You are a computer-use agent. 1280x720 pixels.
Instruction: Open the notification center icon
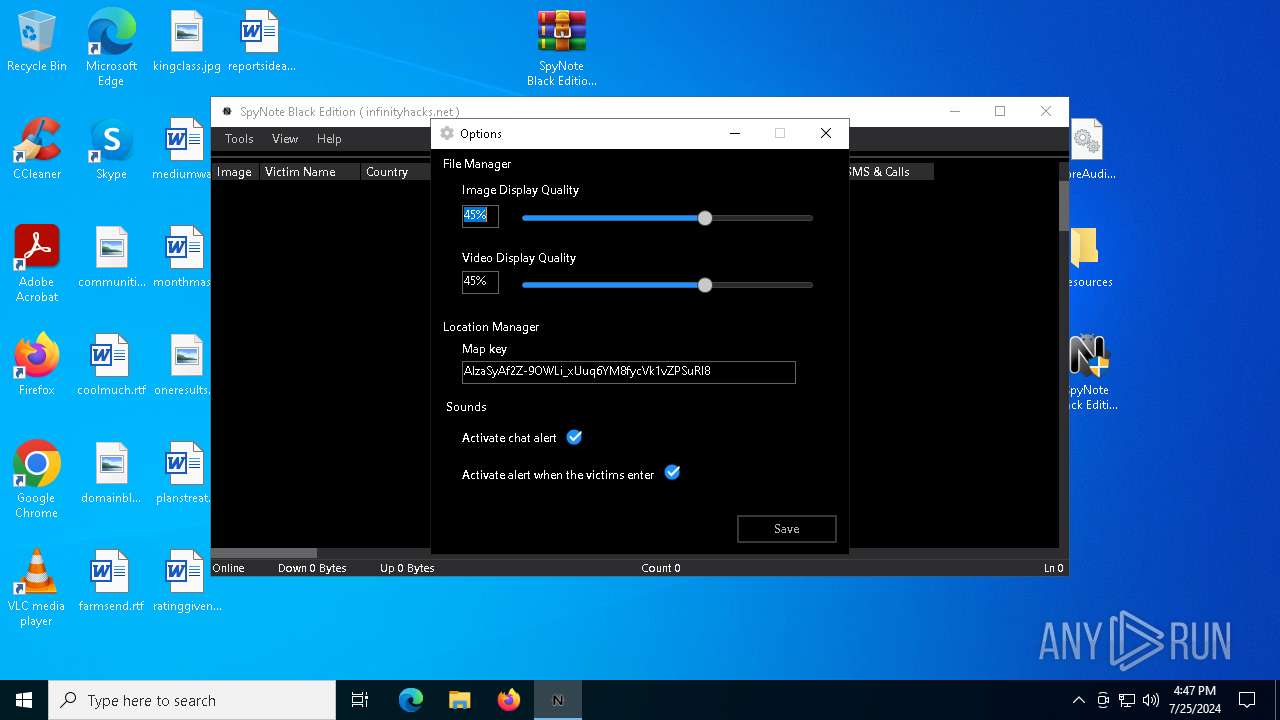pos(1247,700)
